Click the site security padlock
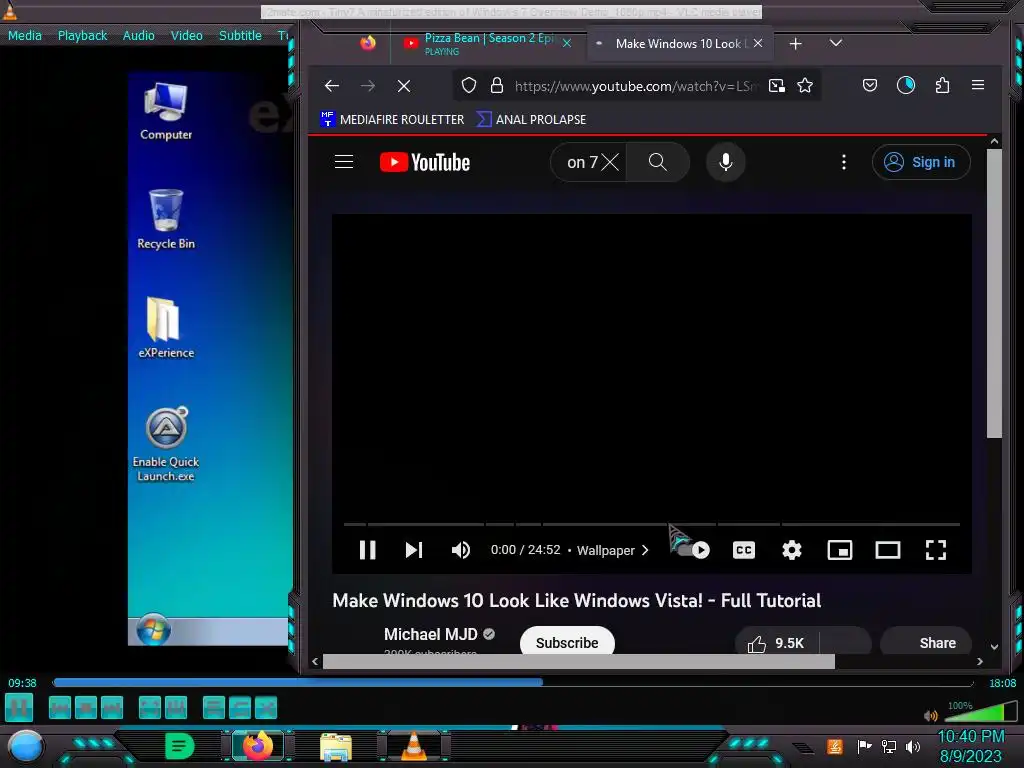 coord(496,86)
